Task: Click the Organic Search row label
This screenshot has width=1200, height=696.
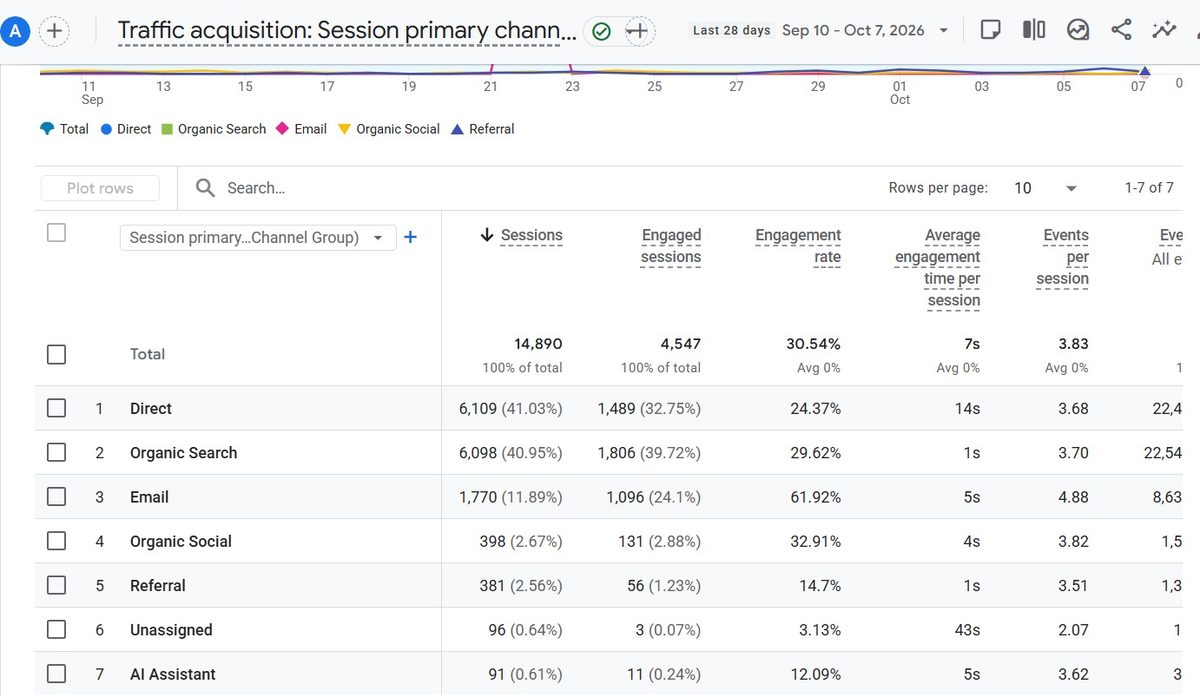Action: click(x=184, y=452)
